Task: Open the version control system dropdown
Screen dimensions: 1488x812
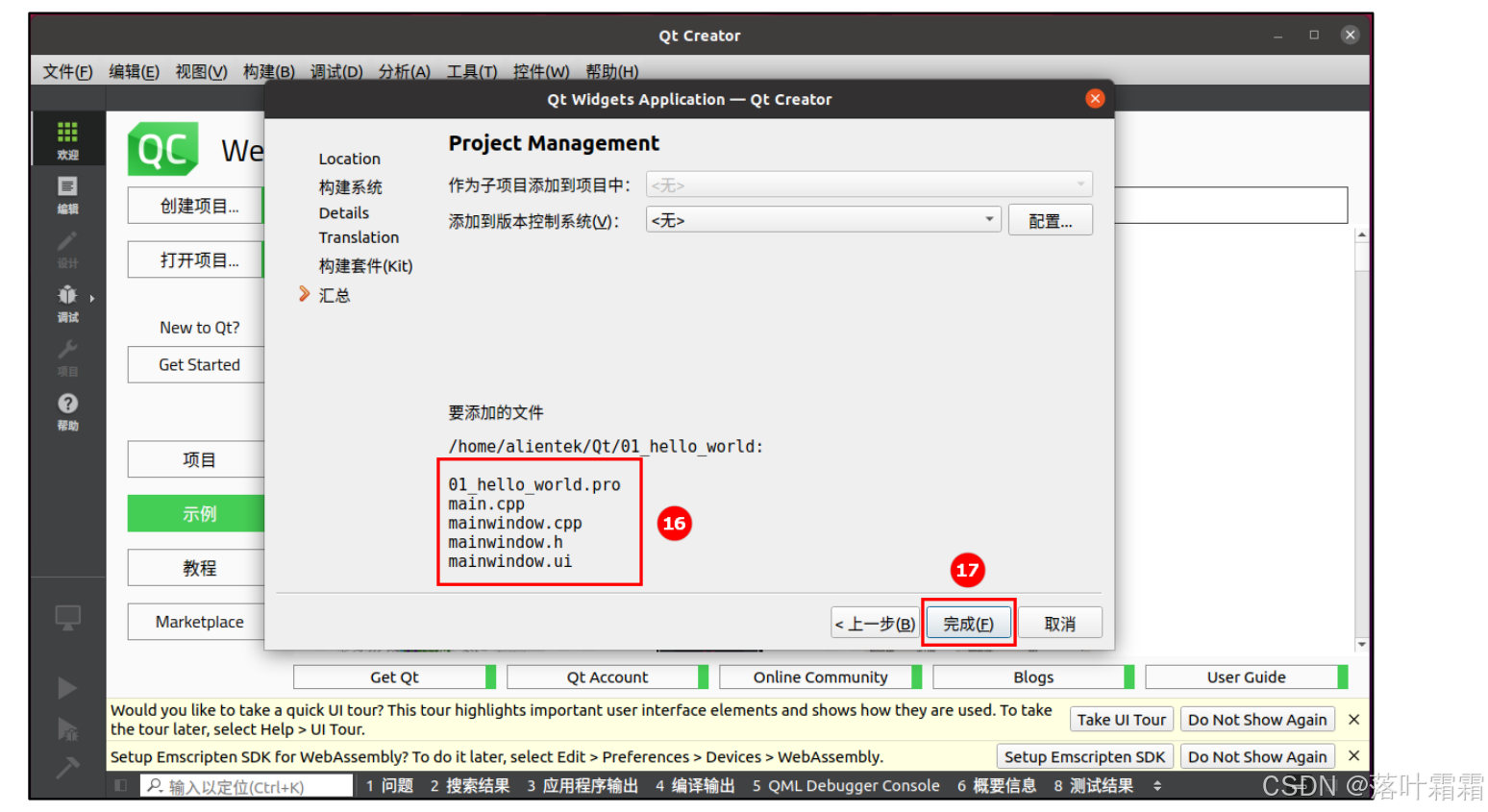Action: (x=823, y=220)
